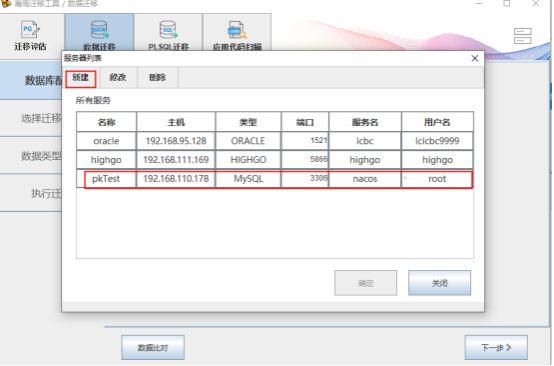Click the 所有服务 label
The height and width of the screenshot is (366, 554).
click(93, 100)
